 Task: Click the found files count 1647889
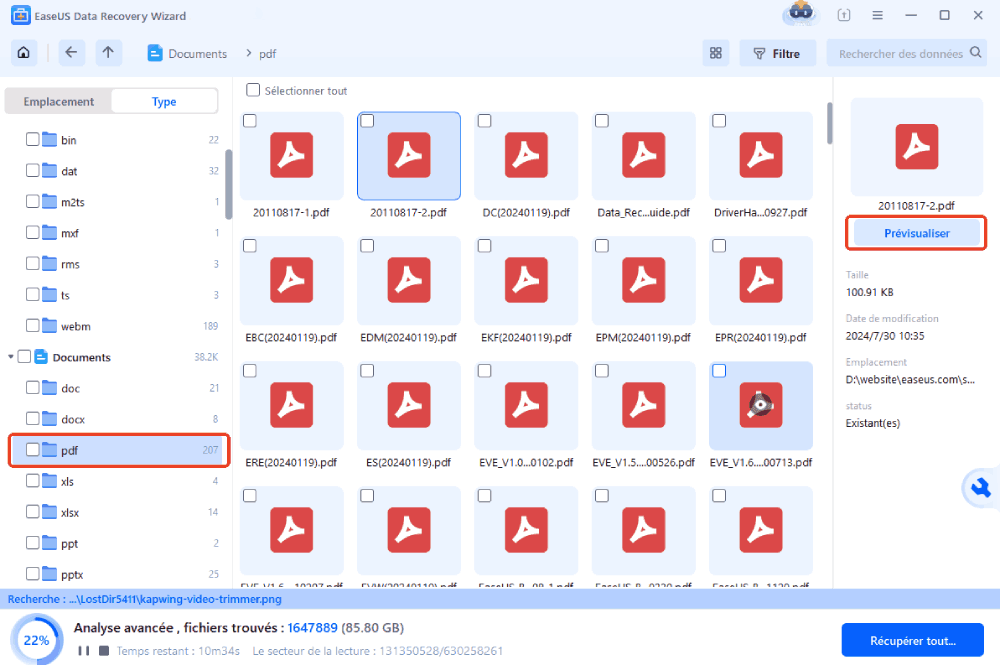click(312, 628)
